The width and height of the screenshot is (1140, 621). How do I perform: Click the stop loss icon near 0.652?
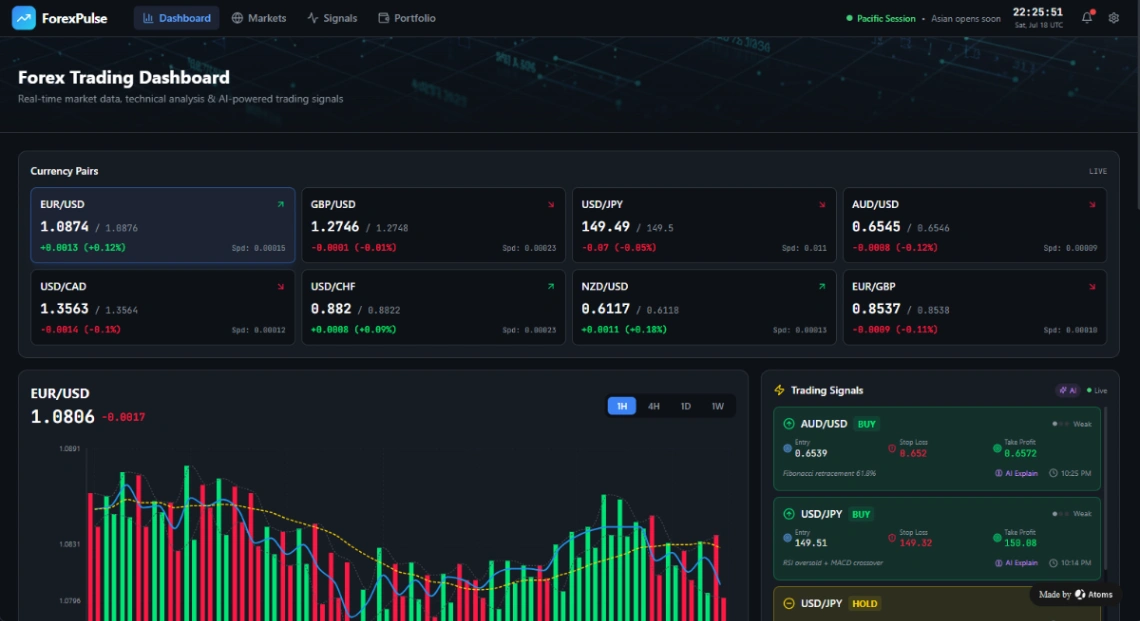[892, 449]
